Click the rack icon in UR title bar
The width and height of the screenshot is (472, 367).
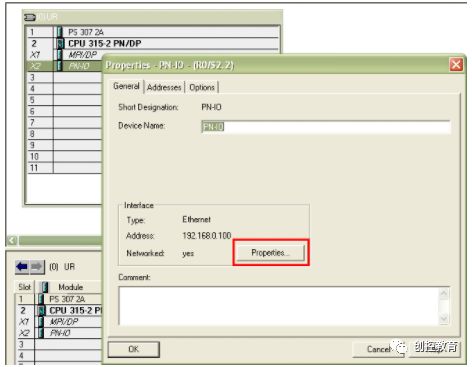point(30,17)
